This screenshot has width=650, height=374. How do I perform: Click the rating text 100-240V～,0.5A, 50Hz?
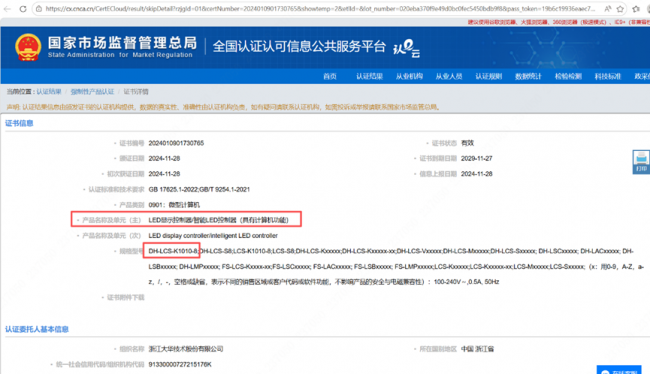coord(466,282)
